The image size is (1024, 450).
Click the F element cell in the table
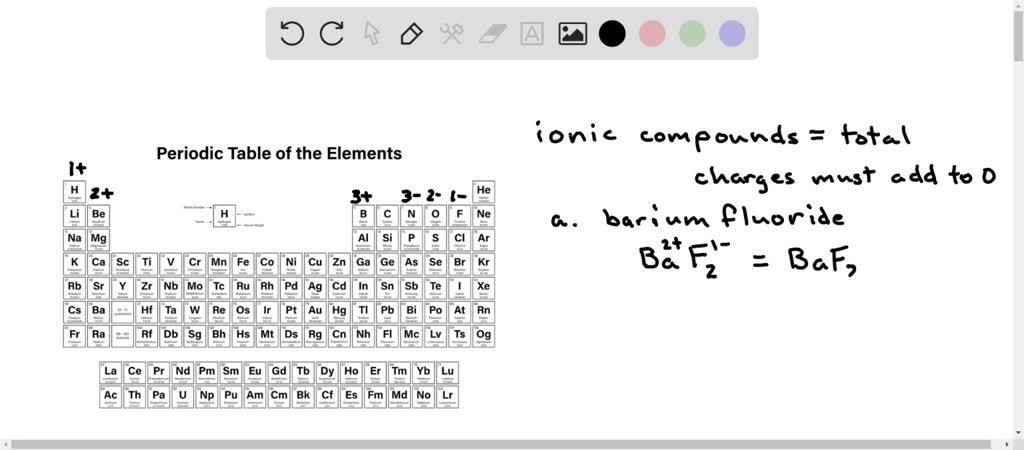click(459, 216)
